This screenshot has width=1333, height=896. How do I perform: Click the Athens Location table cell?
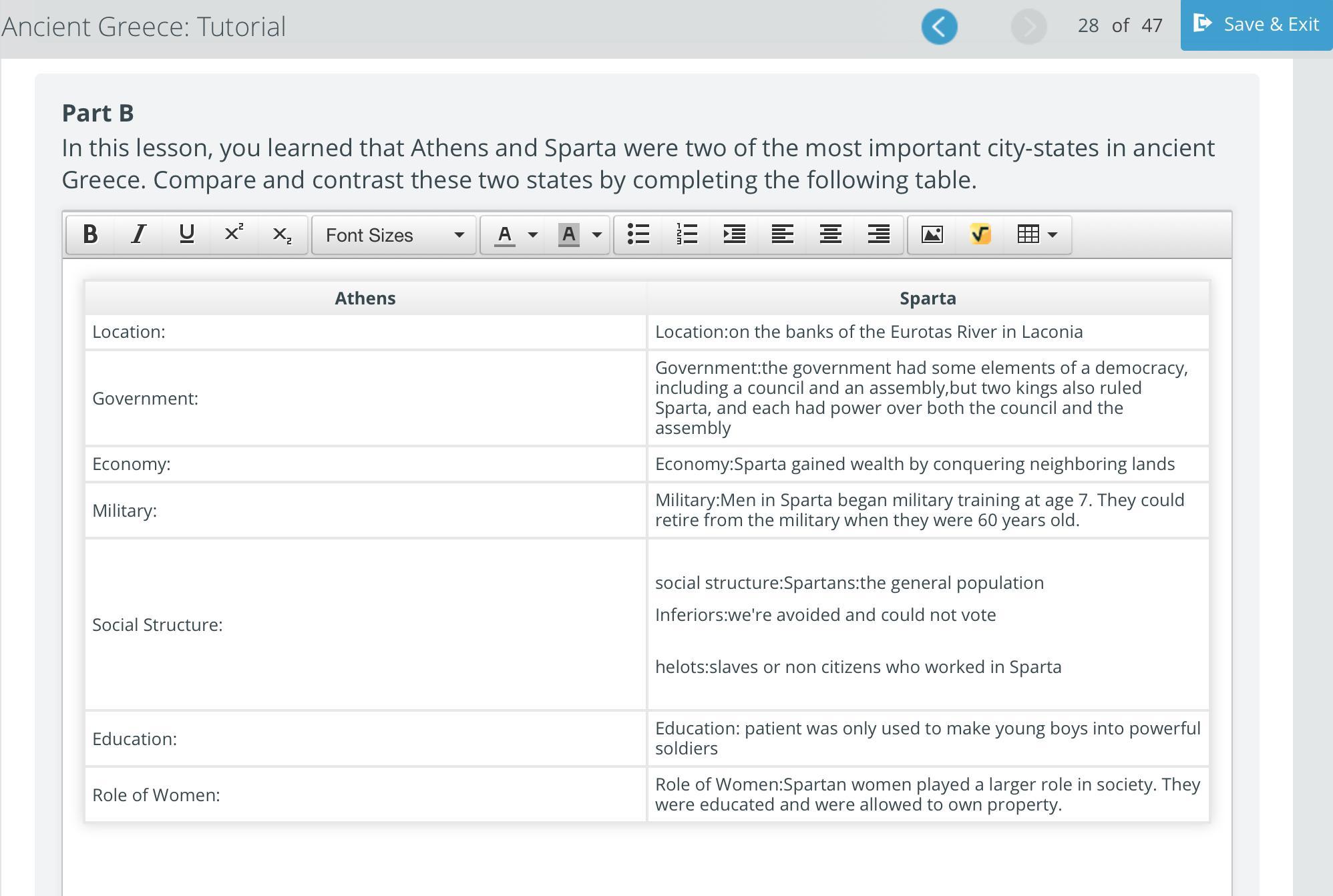[365, 332]
